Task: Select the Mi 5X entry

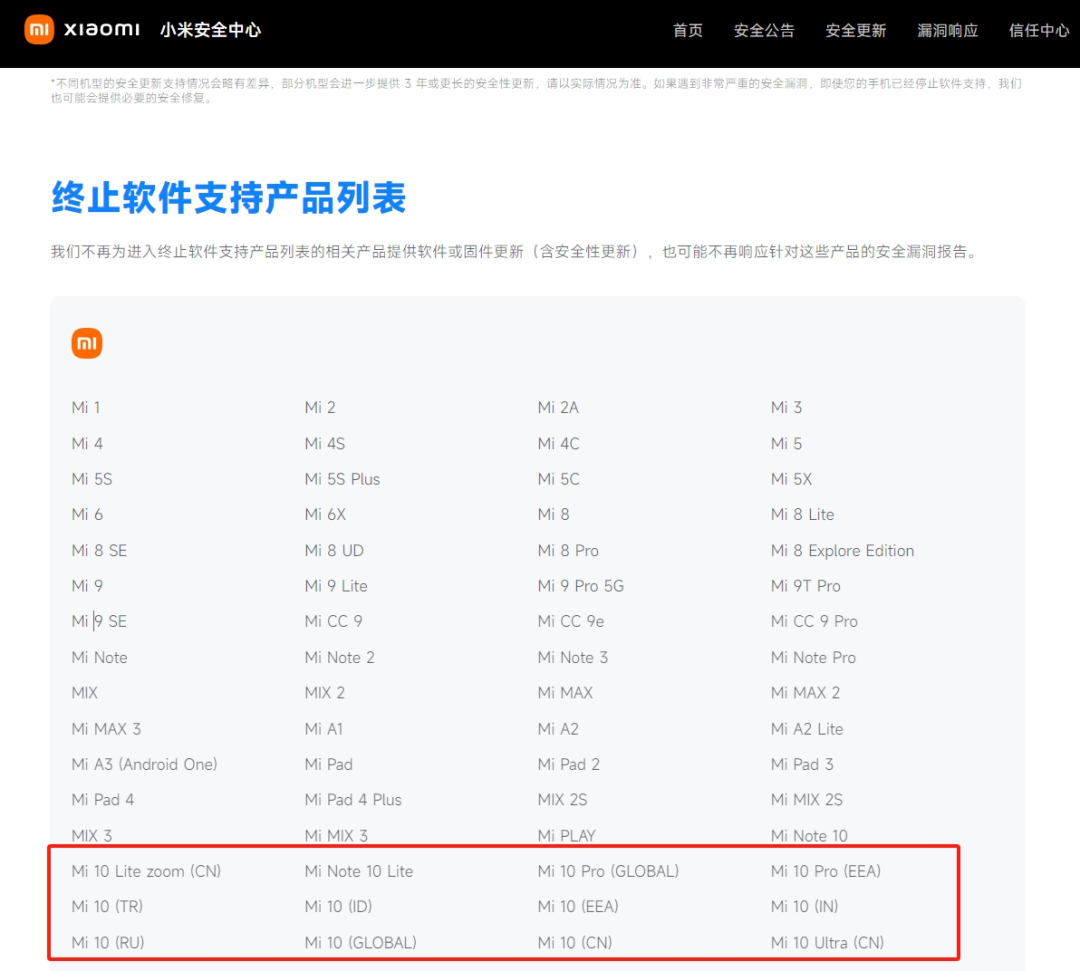Action: point(791,479)
